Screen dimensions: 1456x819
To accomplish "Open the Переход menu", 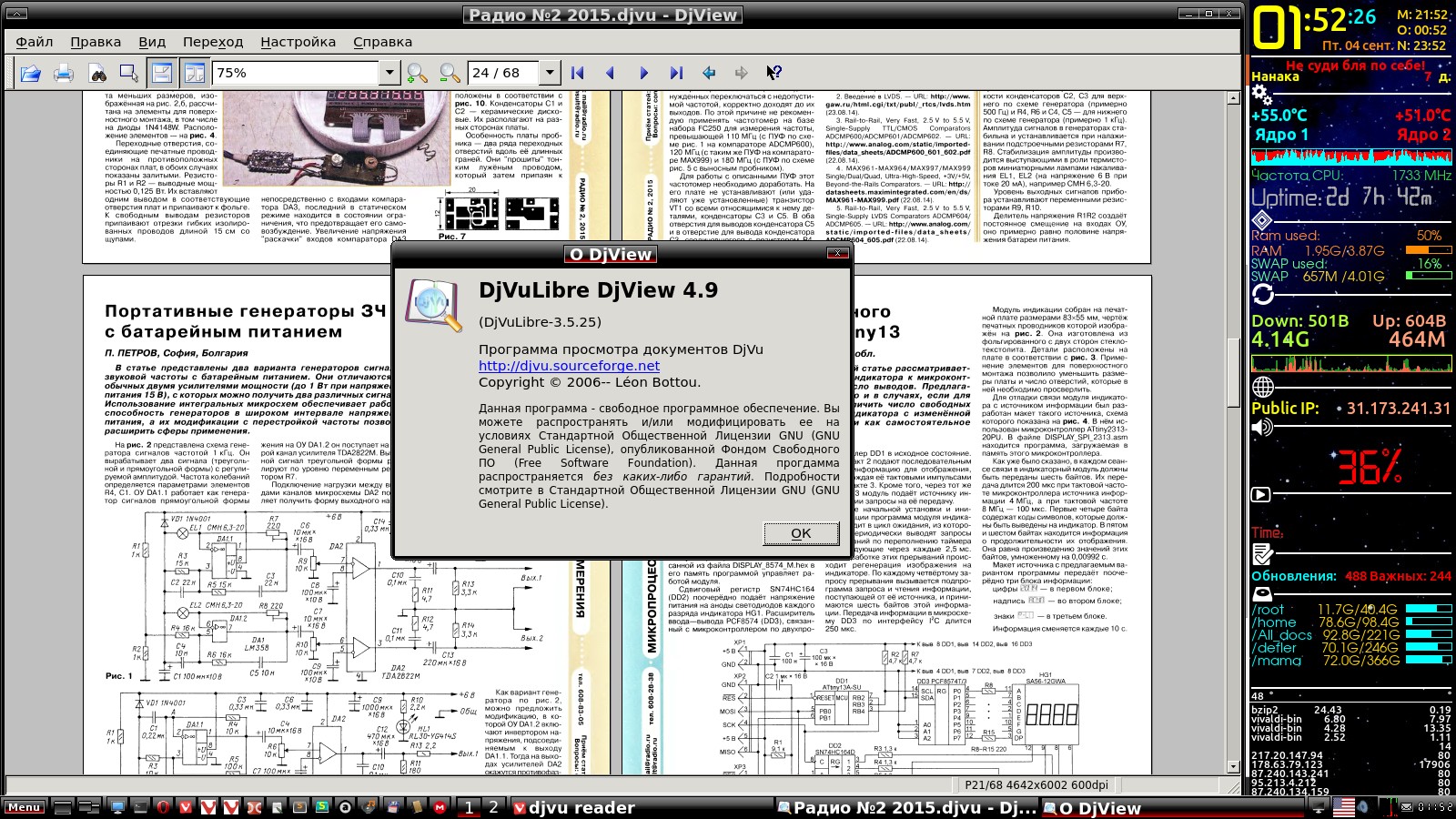I will (x=213, y=42).
